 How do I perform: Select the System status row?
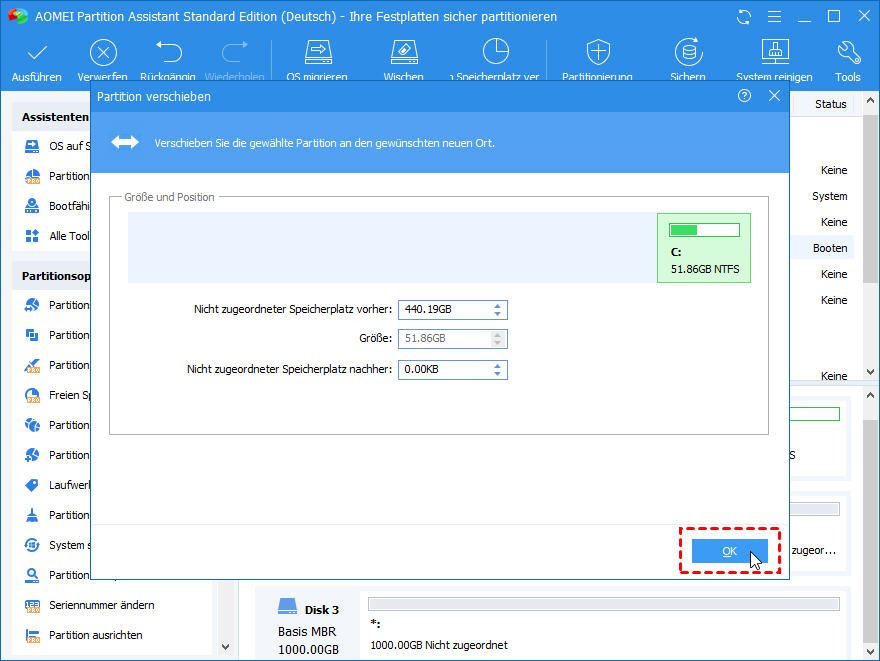829,196
